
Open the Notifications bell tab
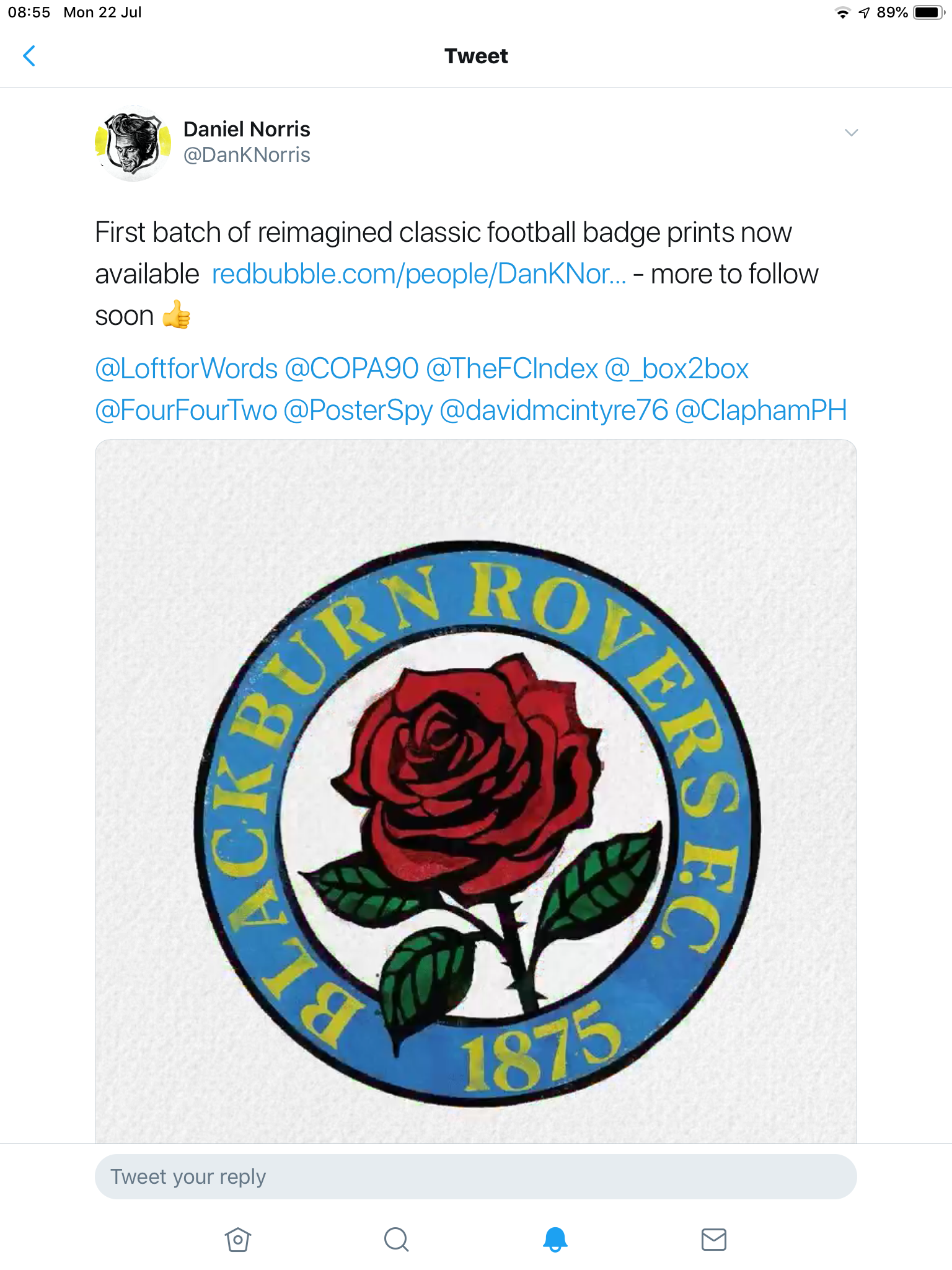point(555,1240)
